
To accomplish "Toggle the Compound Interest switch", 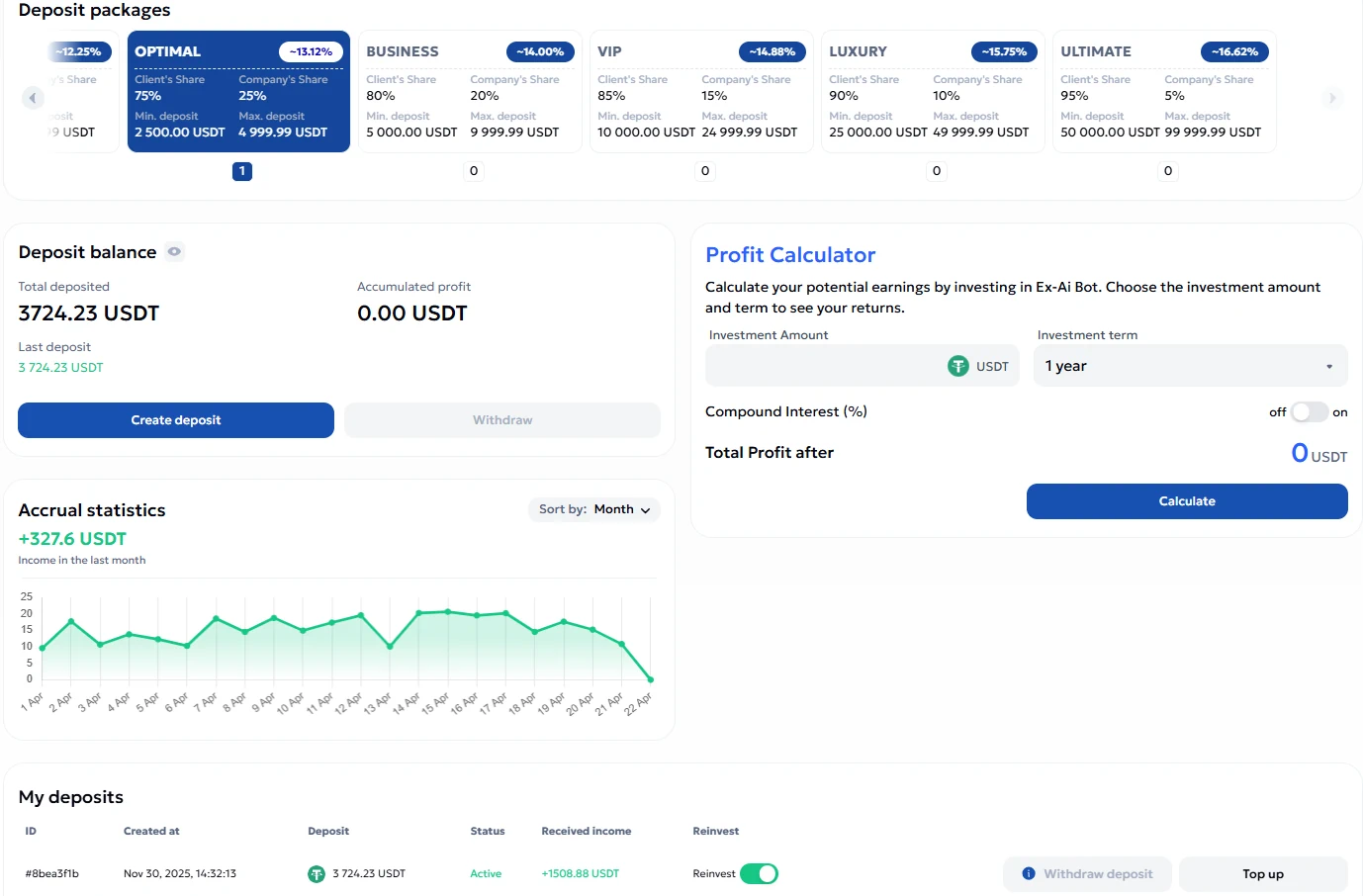I will point(1309,412).
